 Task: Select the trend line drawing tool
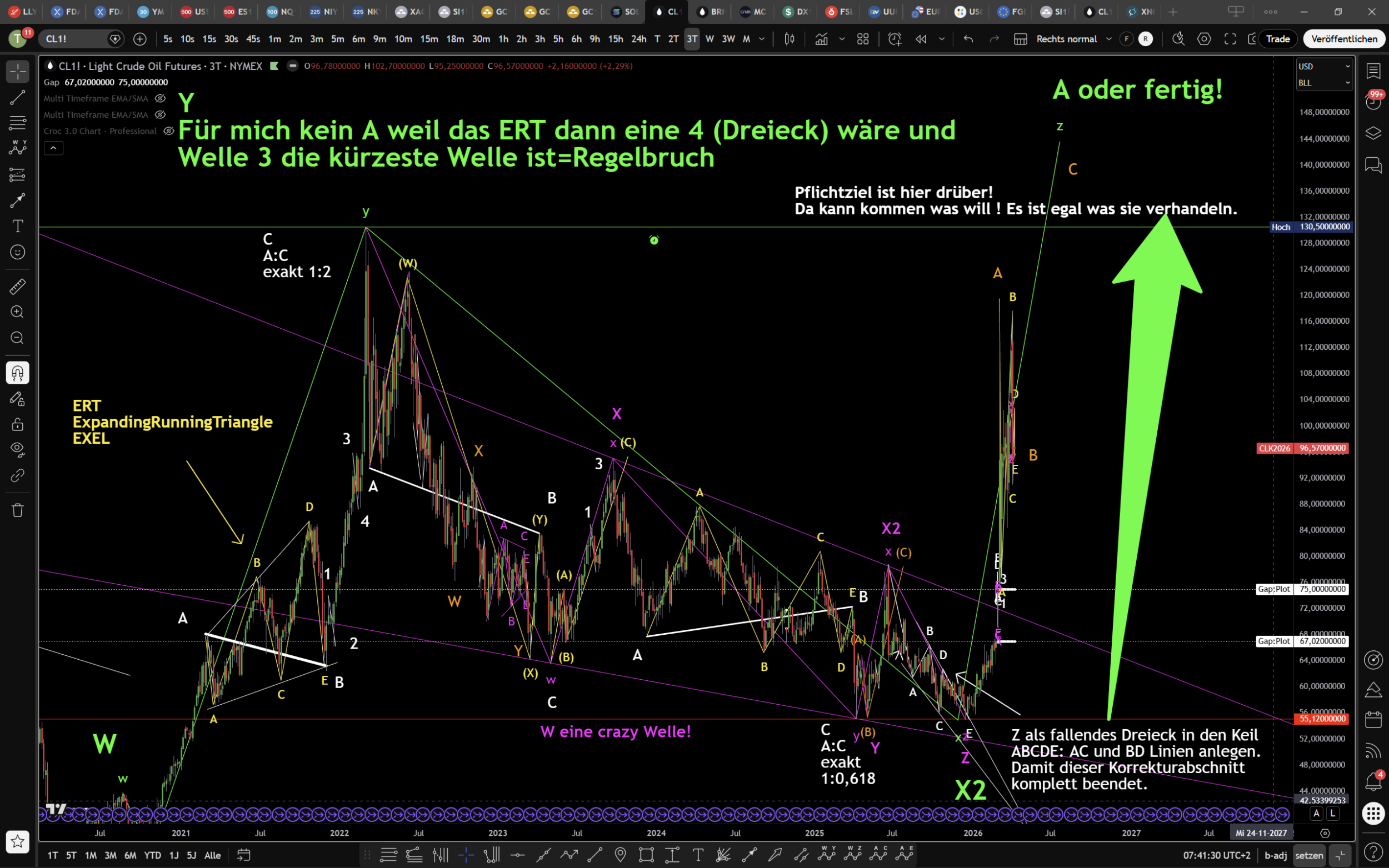point(17,98)
